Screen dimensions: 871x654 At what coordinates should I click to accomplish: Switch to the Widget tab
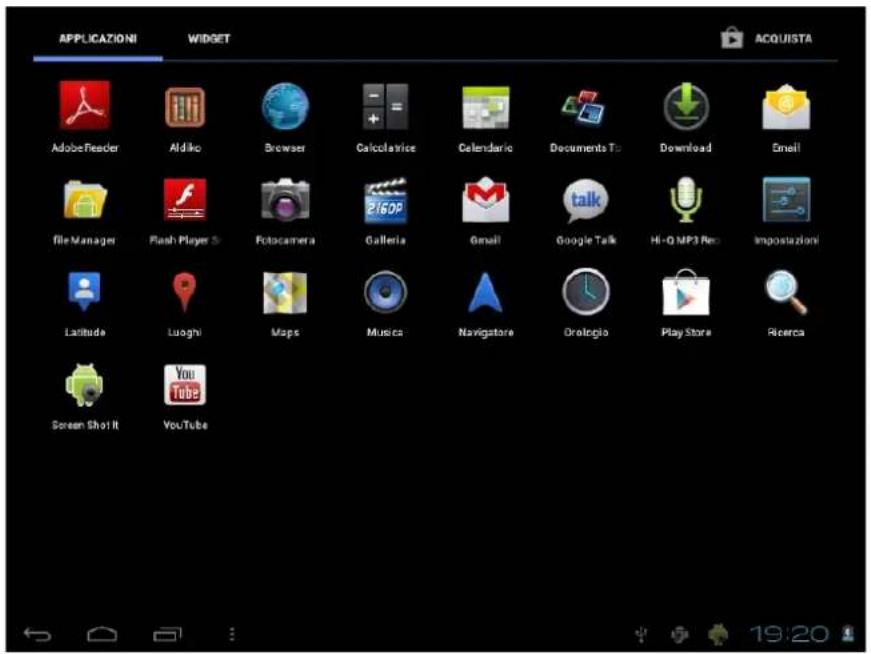click(209, 39)
